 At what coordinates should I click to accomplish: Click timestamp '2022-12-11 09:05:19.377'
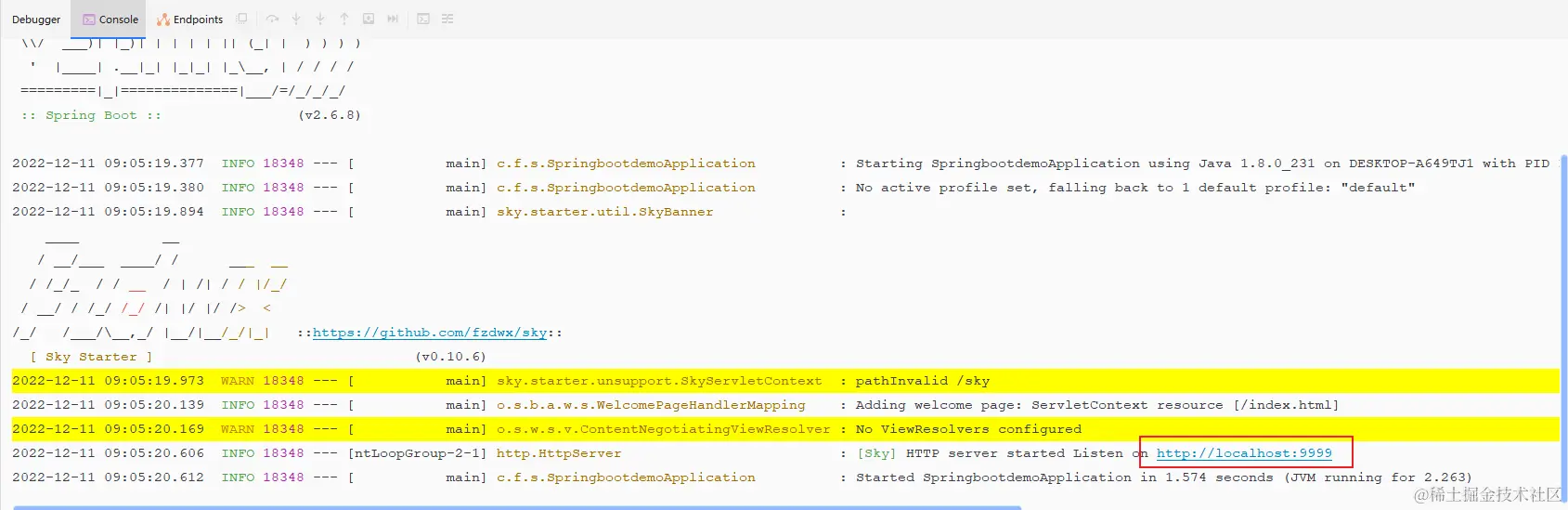[x=108, y=163]
